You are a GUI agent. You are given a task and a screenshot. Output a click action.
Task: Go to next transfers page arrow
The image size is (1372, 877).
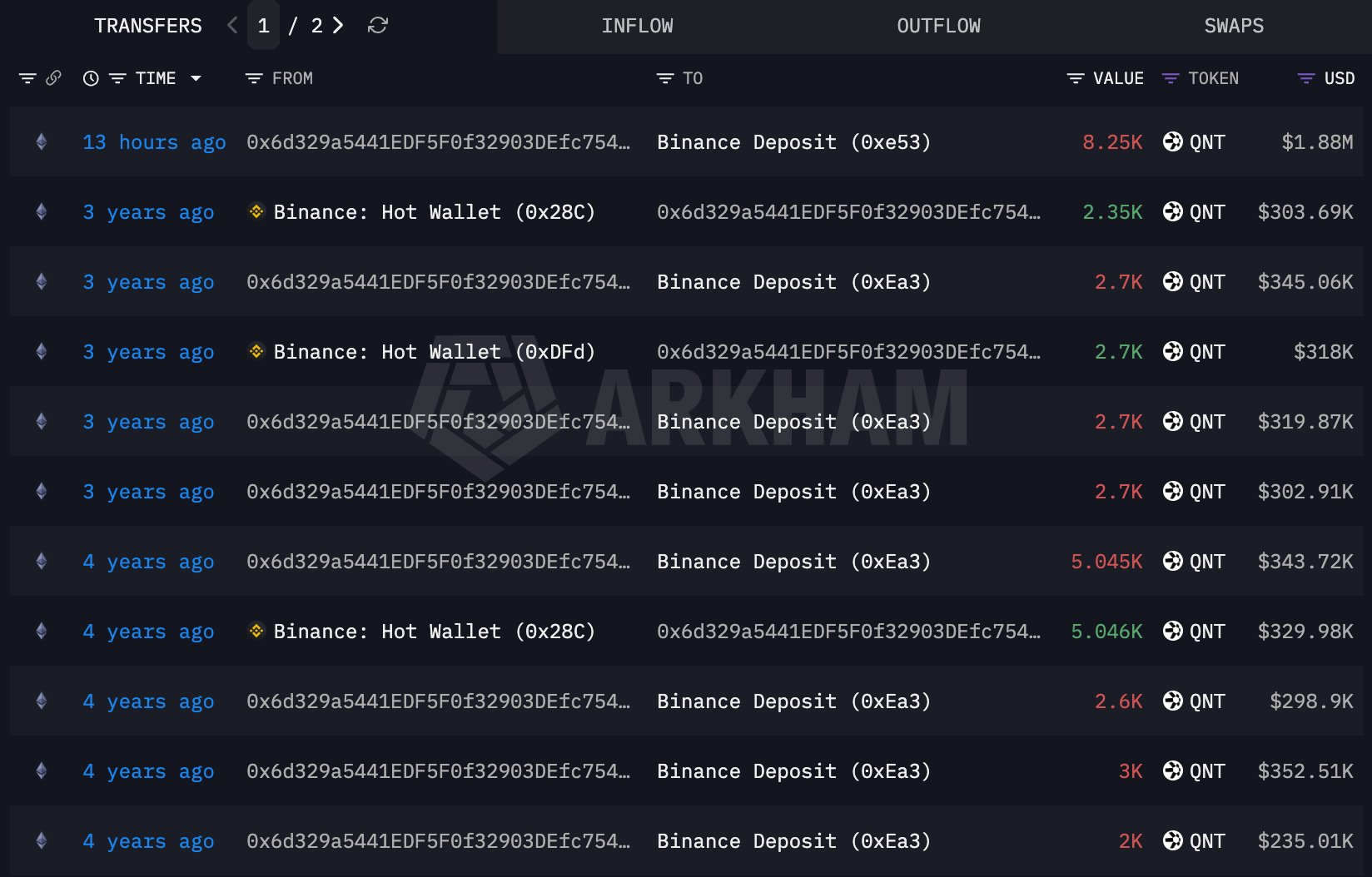click(338, 26)
